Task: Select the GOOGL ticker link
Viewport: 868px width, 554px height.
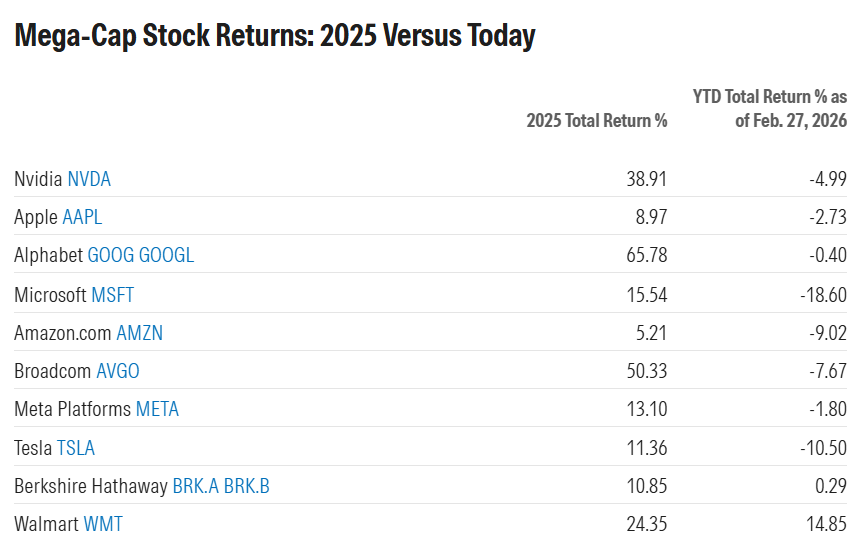Action: point(167,256)
